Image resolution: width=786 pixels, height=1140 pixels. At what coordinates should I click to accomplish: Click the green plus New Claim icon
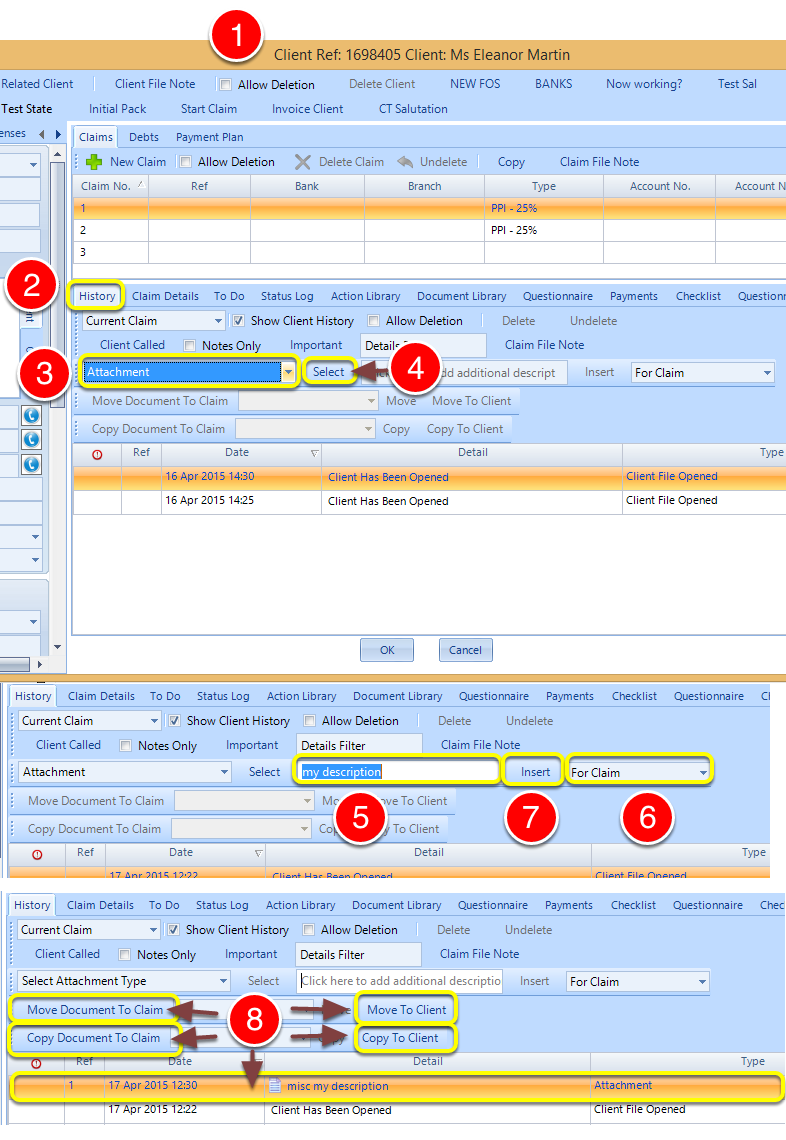[94, 161]
